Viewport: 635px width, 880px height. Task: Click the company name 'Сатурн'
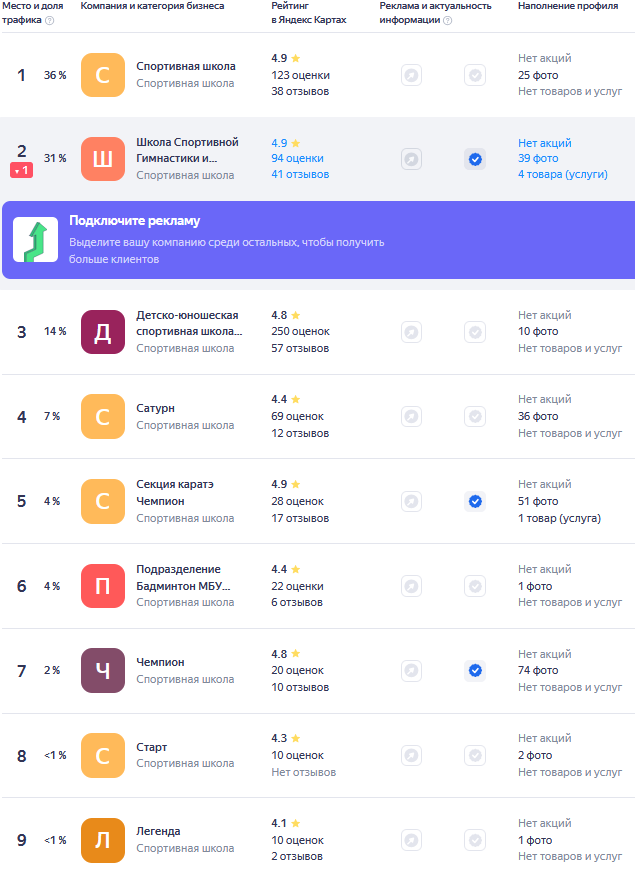coord(155,408)
